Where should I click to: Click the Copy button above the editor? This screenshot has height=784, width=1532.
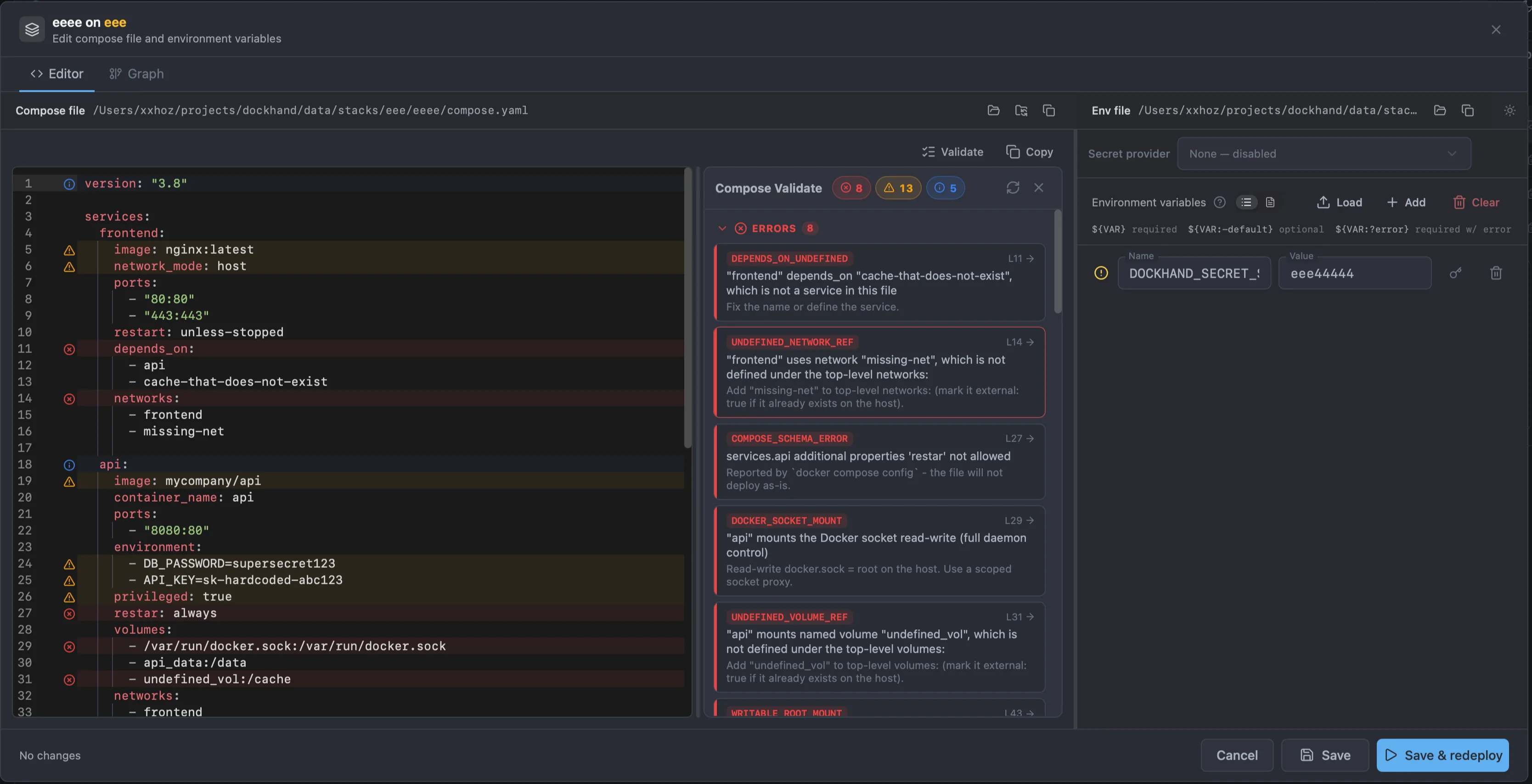[x=1030, y=152]
